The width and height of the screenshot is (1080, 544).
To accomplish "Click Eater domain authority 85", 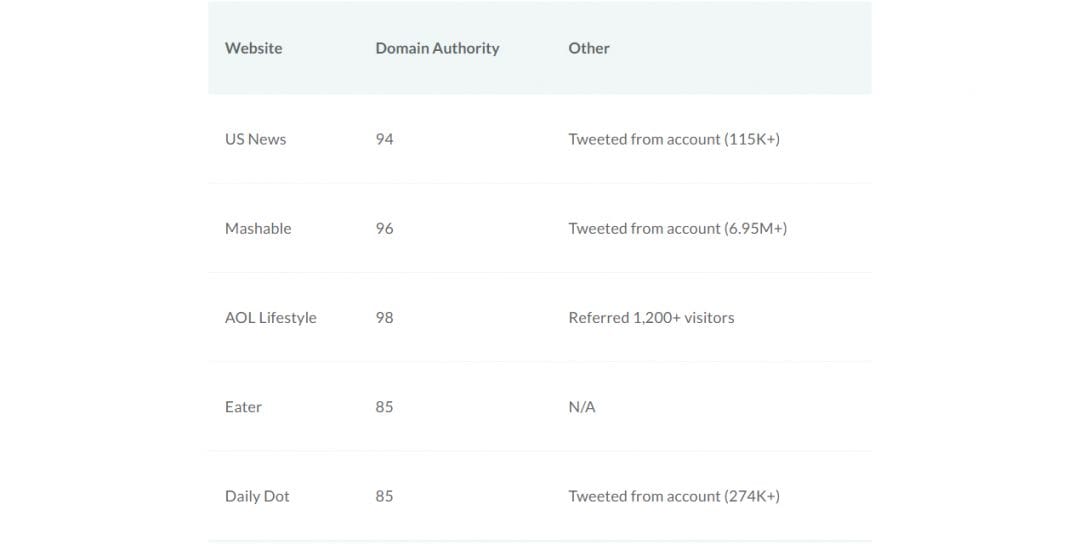I will (384, 407).
